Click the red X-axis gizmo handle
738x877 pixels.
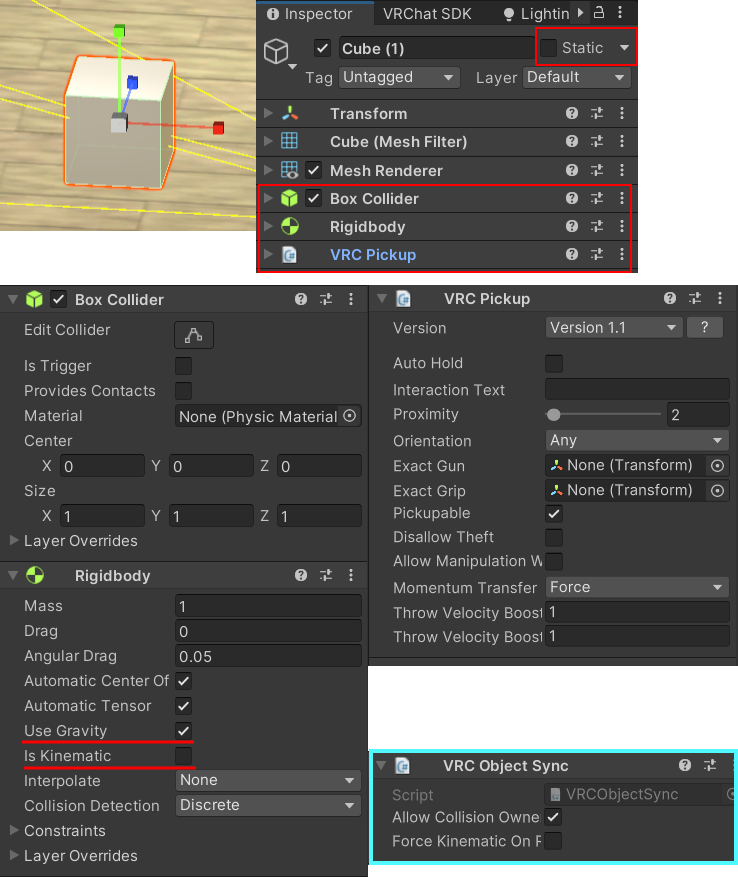point(218,128)
